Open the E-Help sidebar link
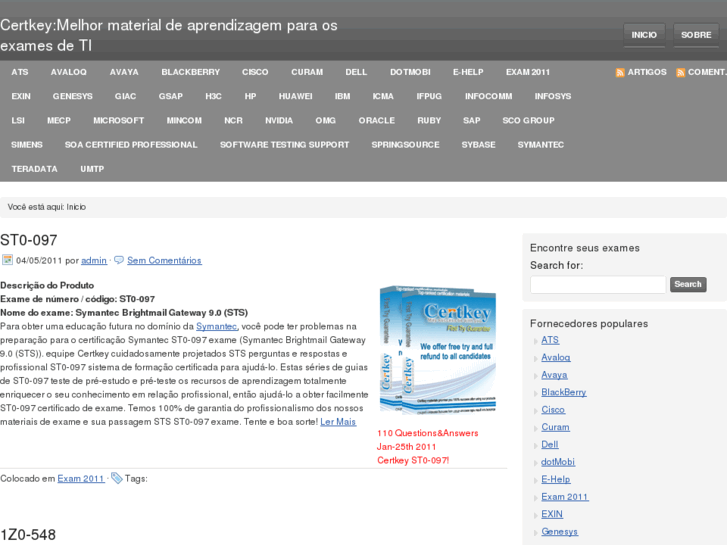 pyautogui.click(x=556, y=480)
